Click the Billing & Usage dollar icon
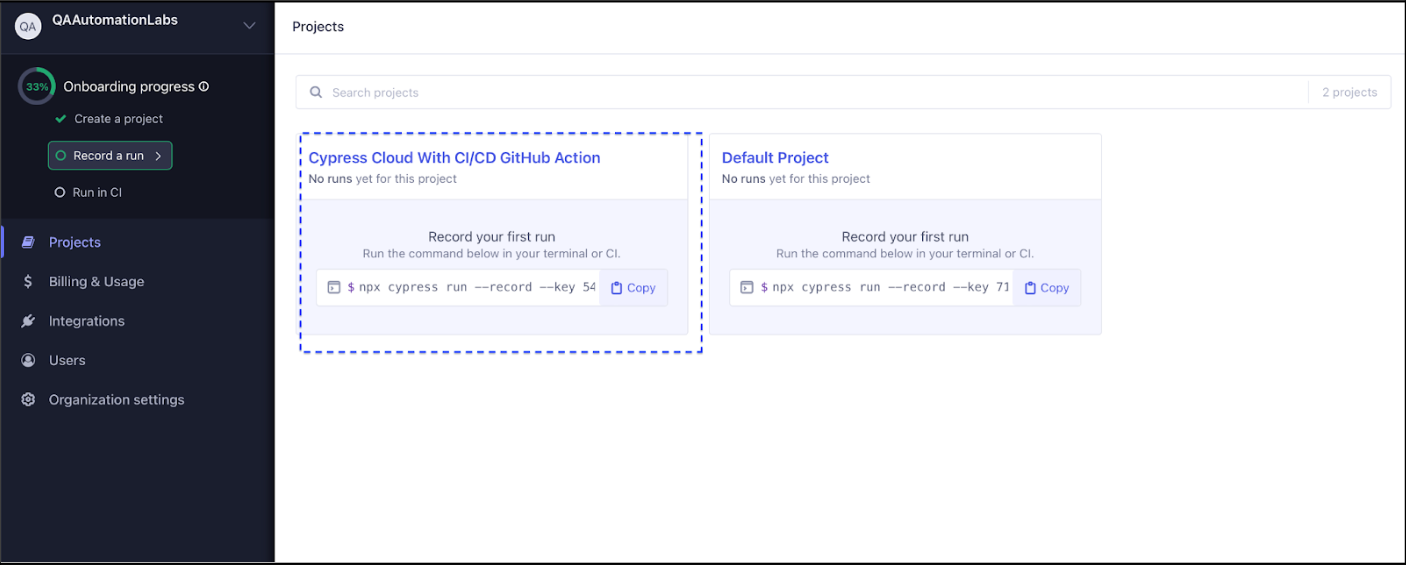Image resolution: width=1406 pixels, height=570 pixels. [x=28, y=282]
